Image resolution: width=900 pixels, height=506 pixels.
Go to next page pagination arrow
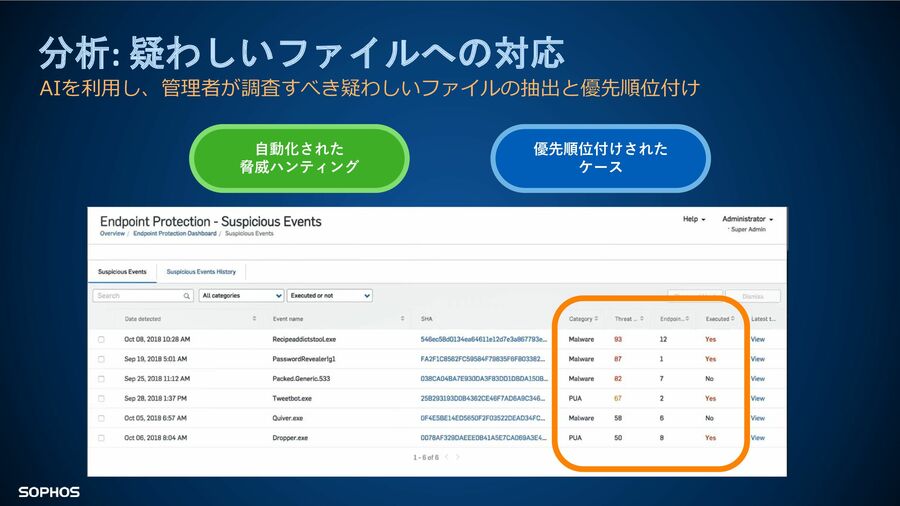[458, 457]
